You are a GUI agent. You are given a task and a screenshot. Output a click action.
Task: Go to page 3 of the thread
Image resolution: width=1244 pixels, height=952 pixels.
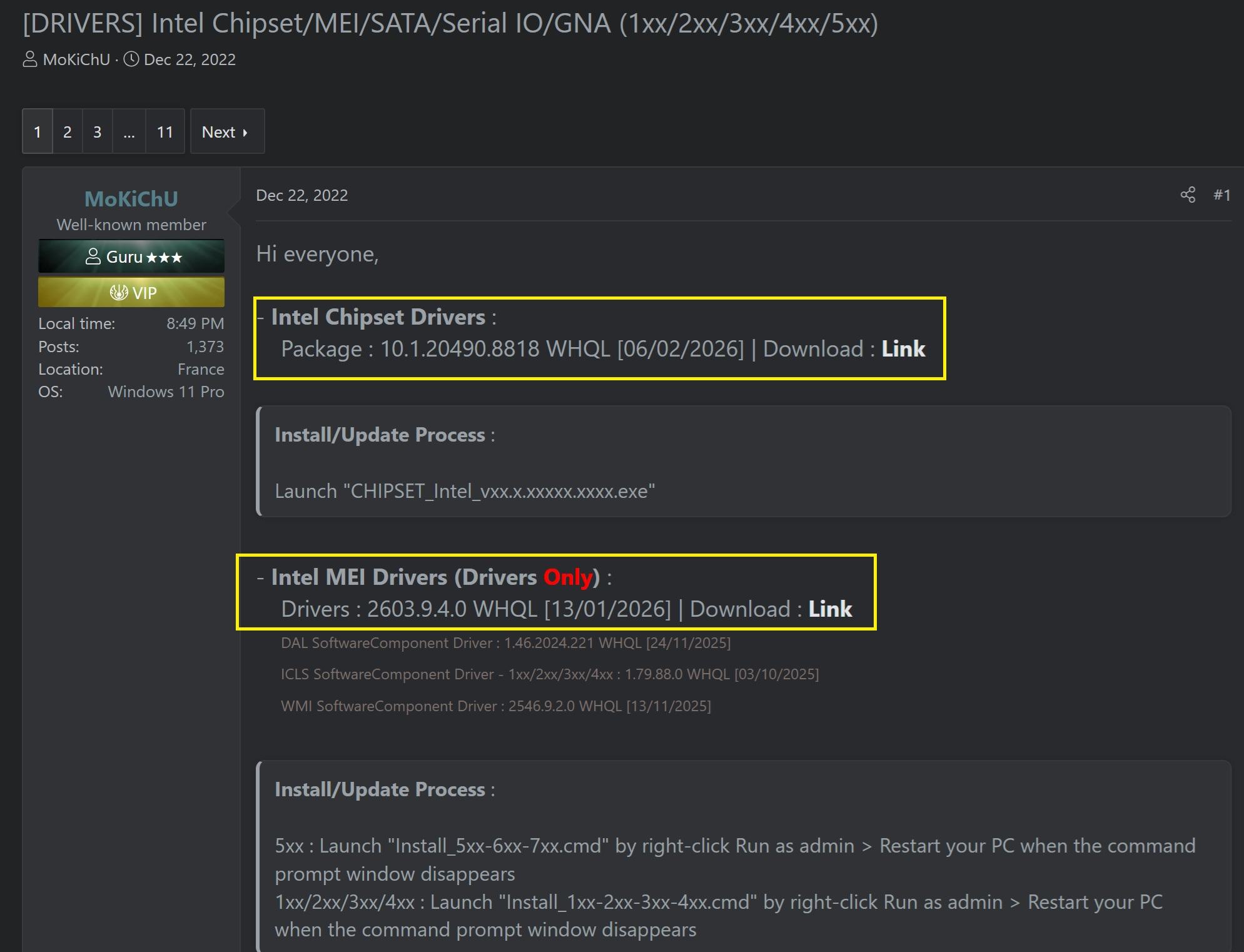[x=97, y=131]
